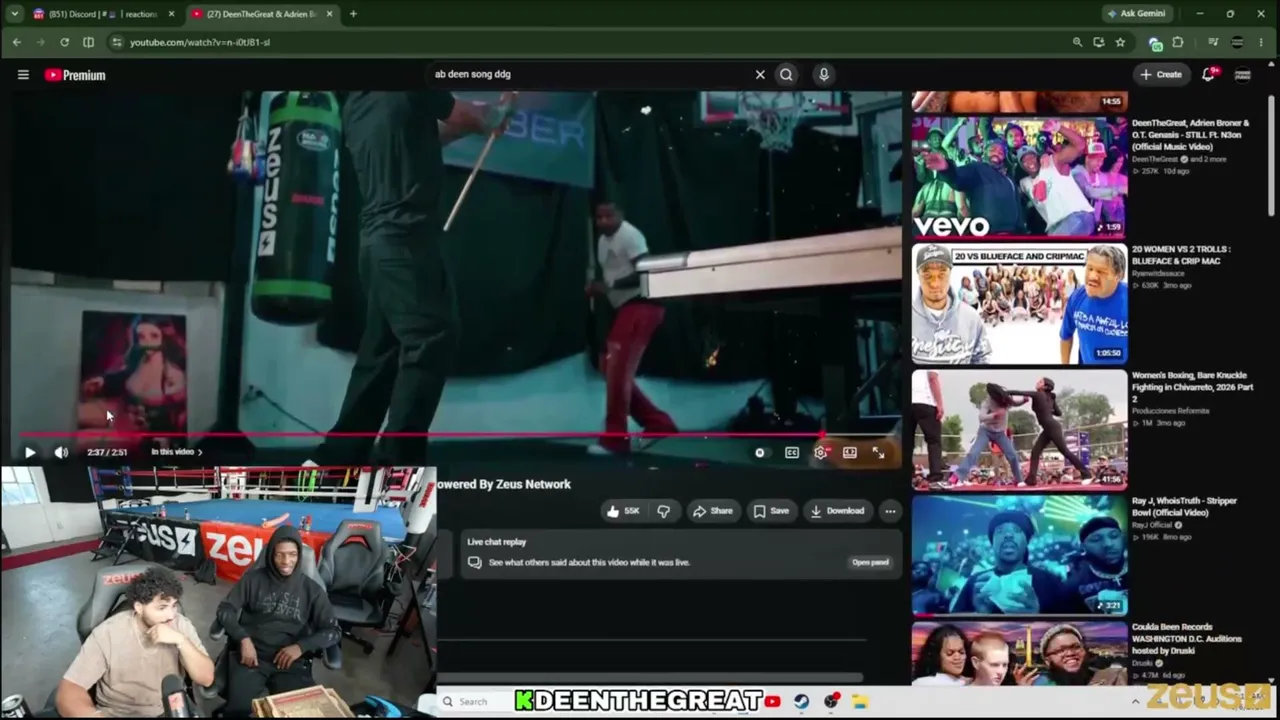The image size is (1280, 720).
Task: Open the YouTube account avatar menu
Action: (1242, 74)
